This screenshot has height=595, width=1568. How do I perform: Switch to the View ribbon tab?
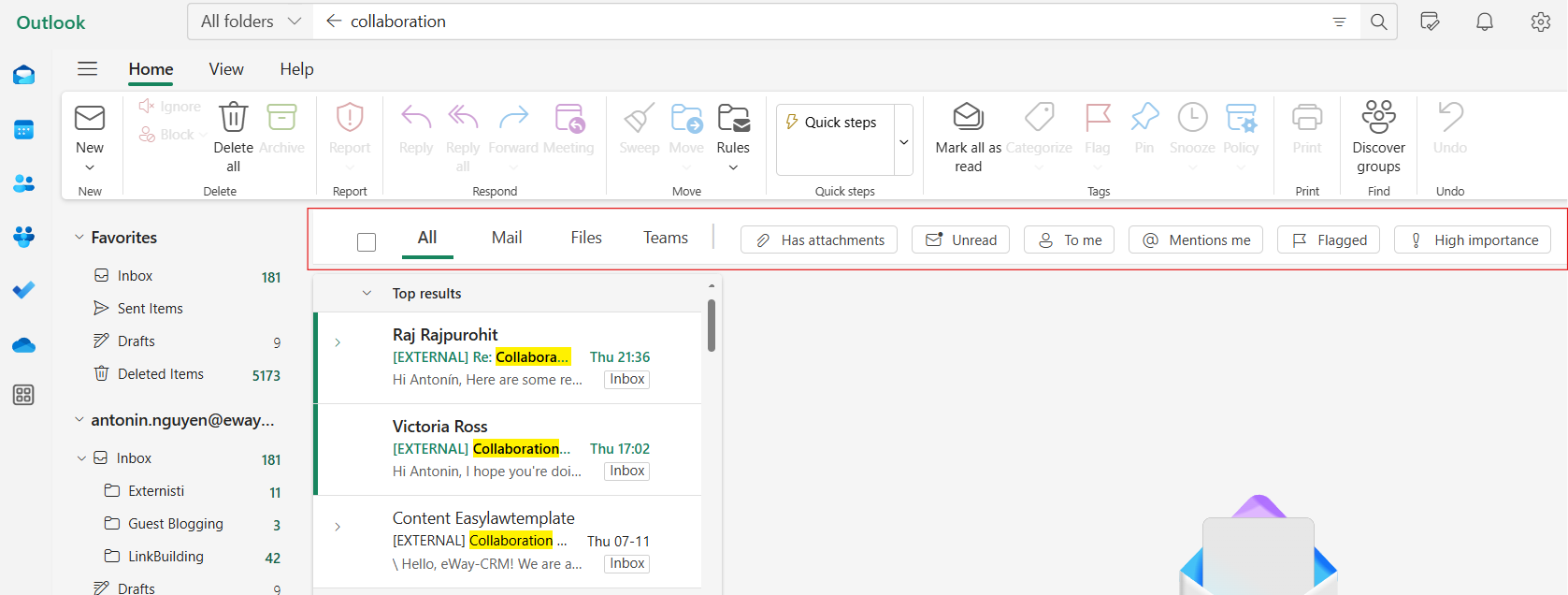226,69
